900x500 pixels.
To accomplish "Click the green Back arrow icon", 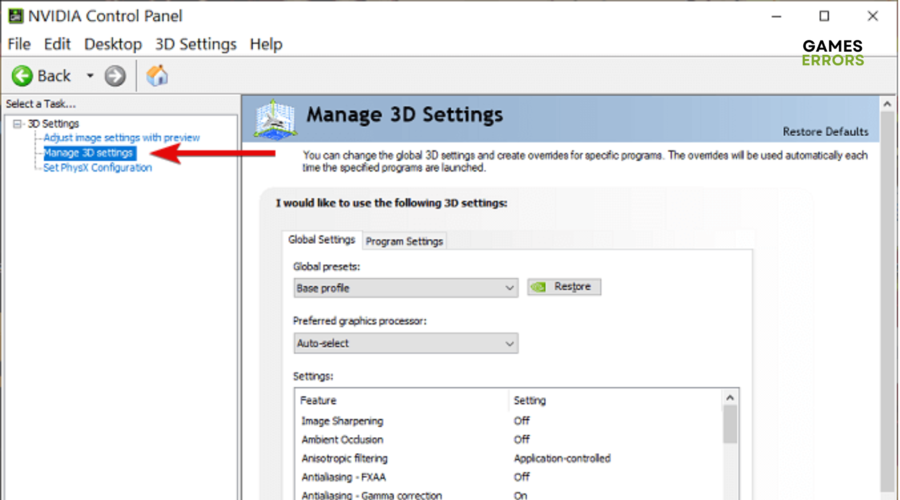I will [x=22, y=76].
